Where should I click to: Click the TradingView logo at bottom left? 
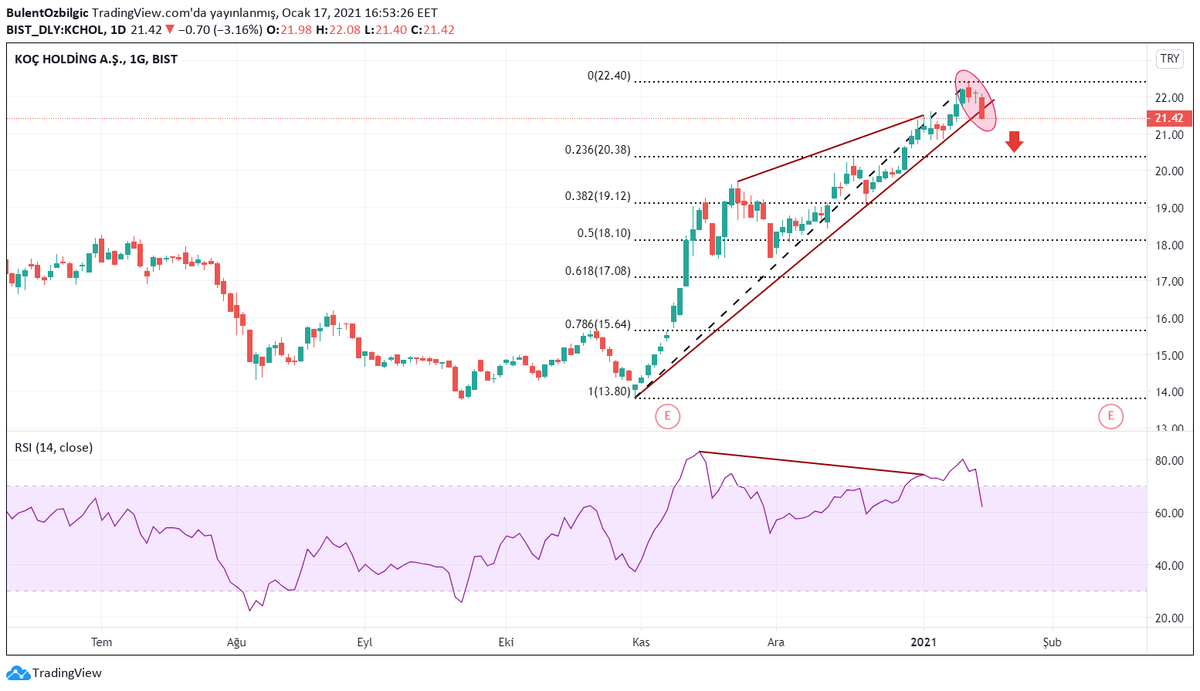55,673
